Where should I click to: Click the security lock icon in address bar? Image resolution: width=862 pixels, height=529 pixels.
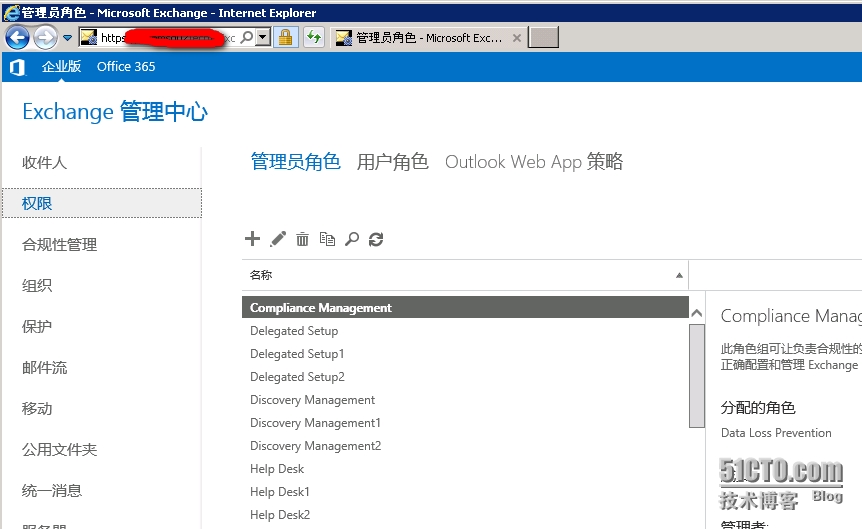(285, 37)
